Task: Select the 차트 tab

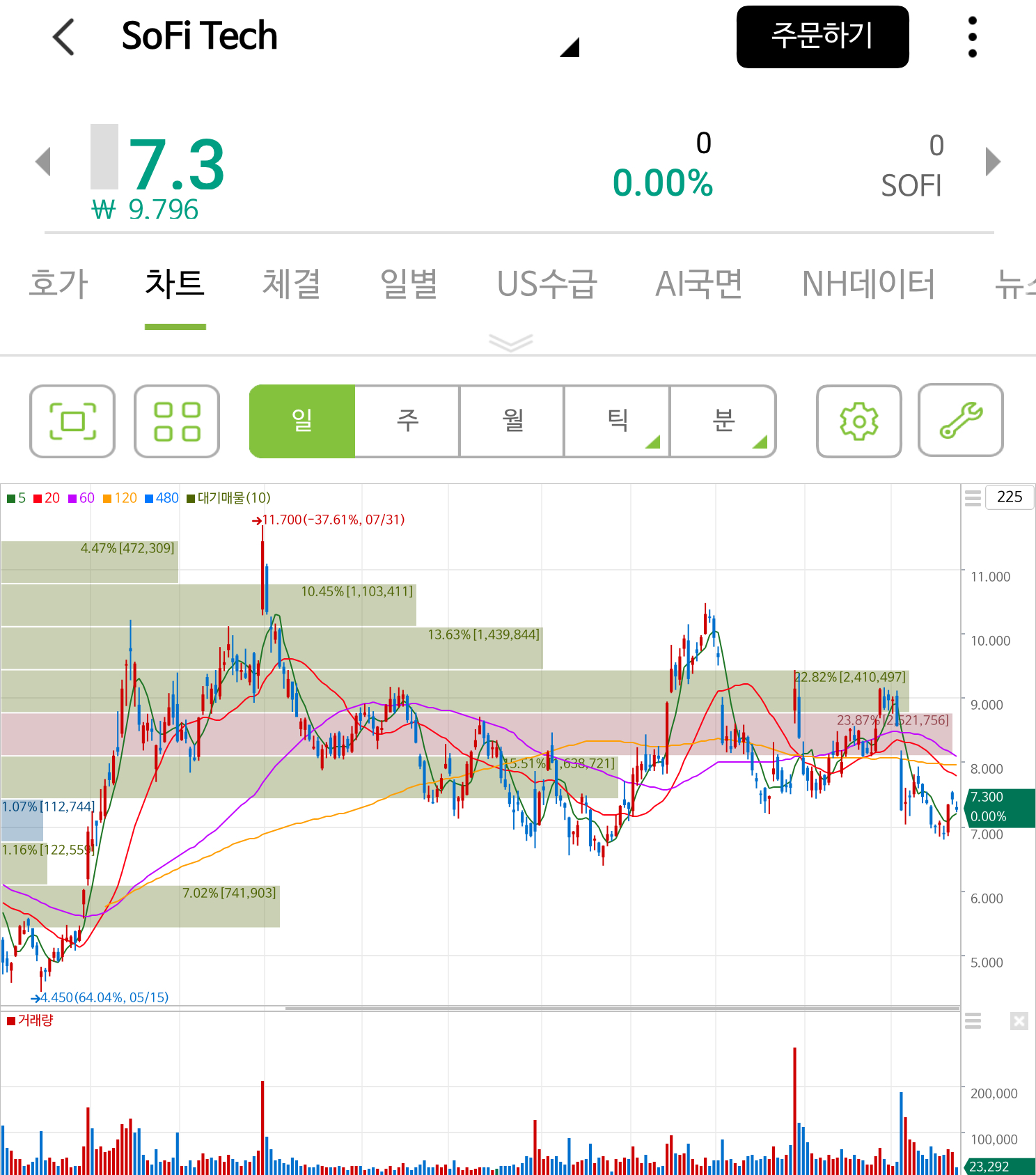Action: tap(175, 284)
